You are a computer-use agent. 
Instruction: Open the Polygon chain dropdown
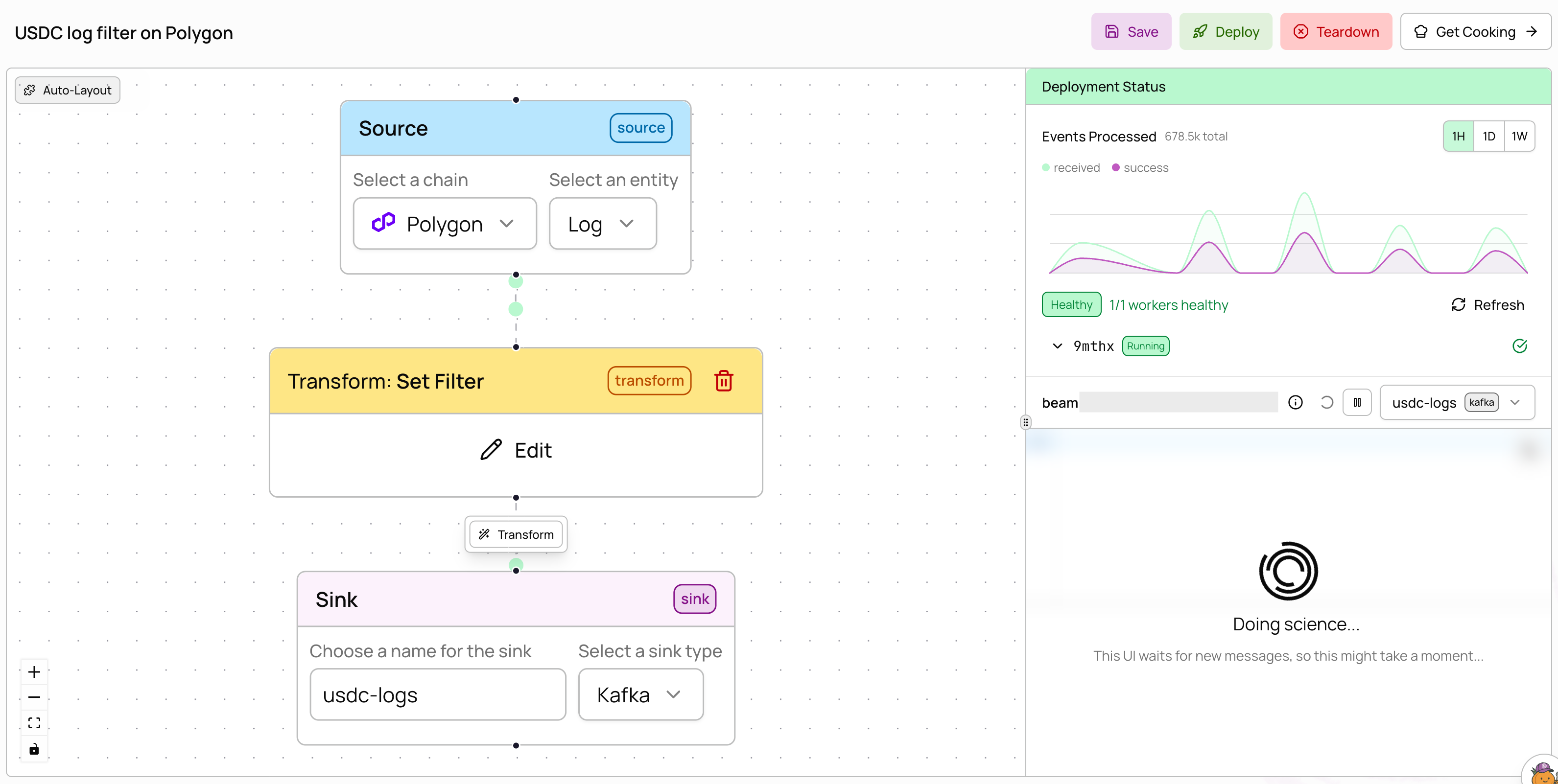point(445,223)
